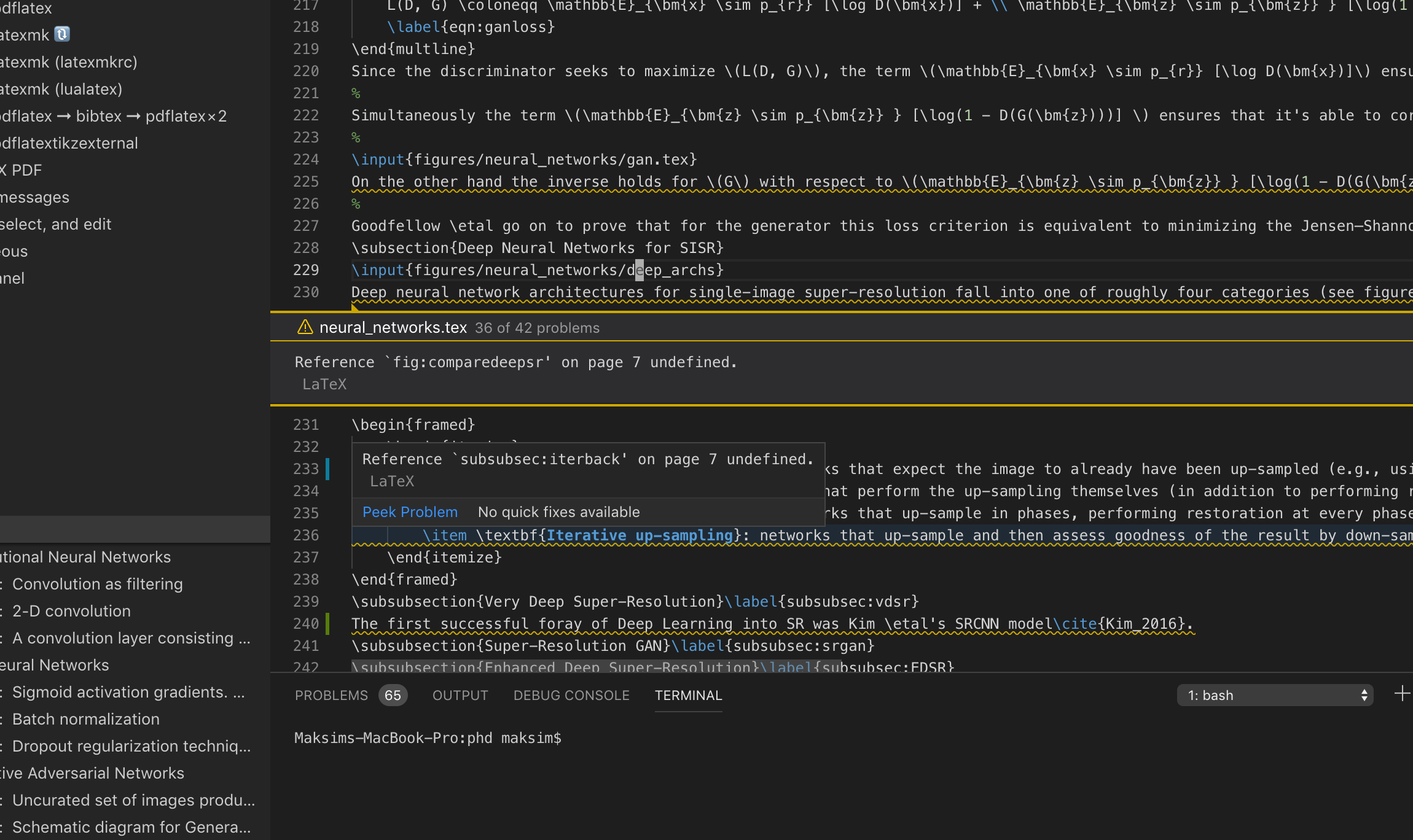Open the '1: bash' terminal selector dropdown
Screen dimensions: 1413x840
coord(1275,696)
